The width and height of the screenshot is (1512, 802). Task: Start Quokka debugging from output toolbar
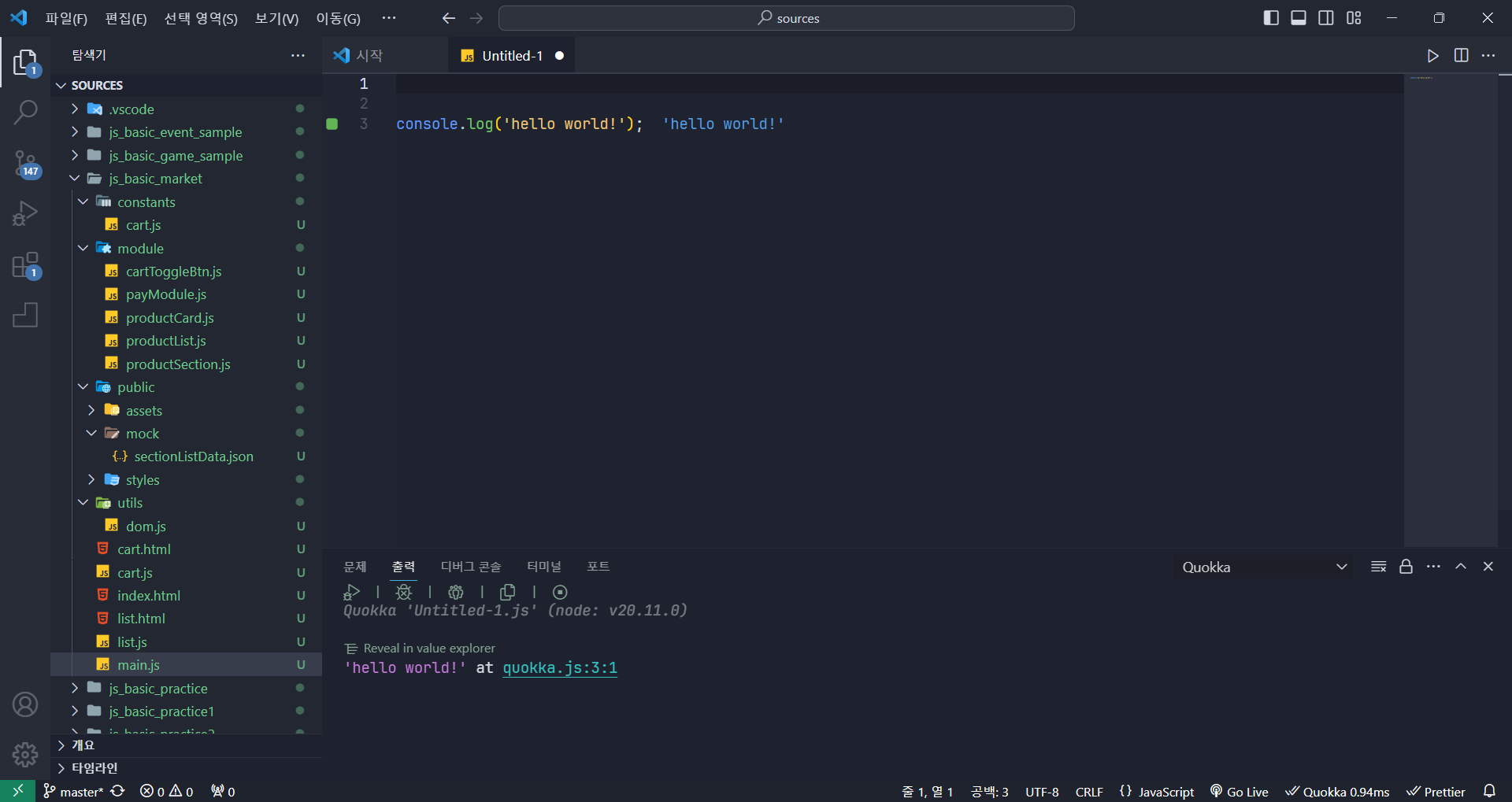coord(404,592)
